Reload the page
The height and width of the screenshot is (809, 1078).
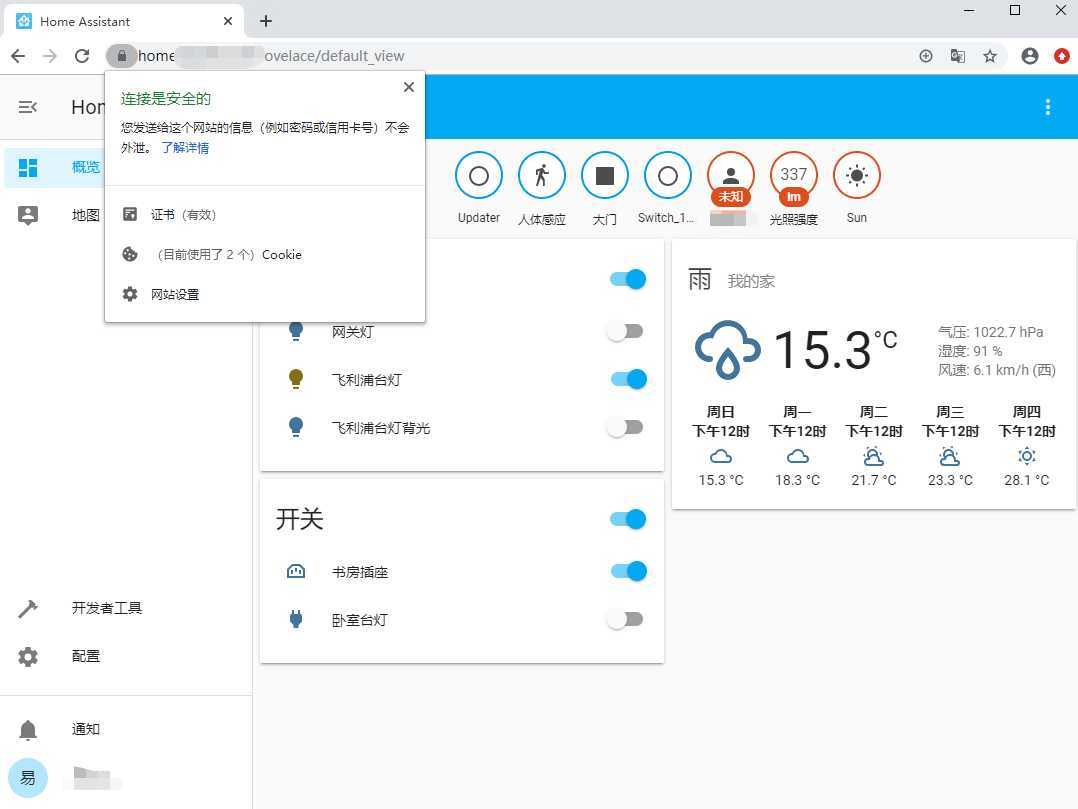coord(82,56)
